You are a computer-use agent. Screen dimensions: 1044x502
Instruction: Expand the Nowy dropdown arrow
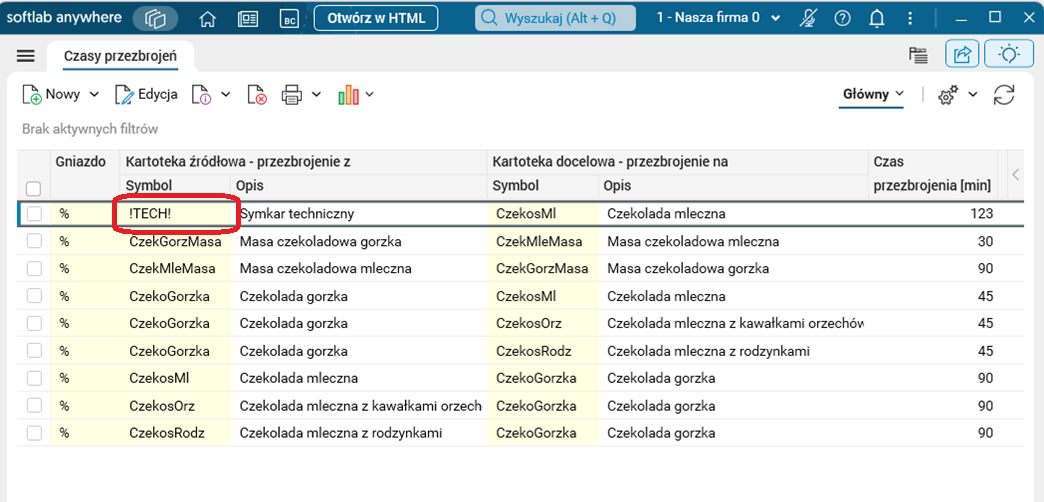95,95
